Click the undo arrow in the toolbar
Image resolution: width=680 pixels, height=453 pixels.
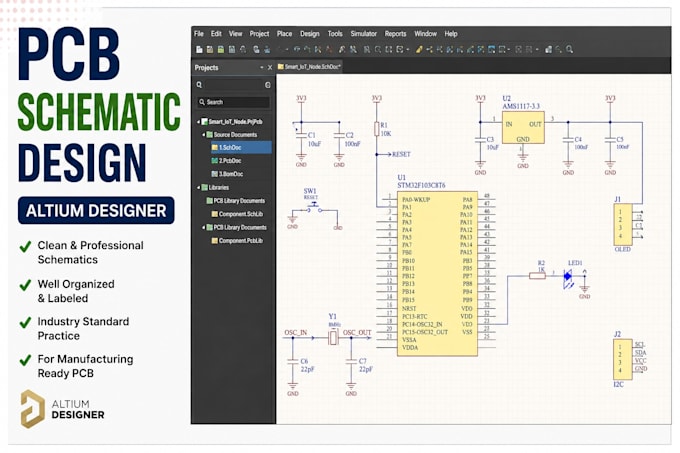tap(297, 49)
